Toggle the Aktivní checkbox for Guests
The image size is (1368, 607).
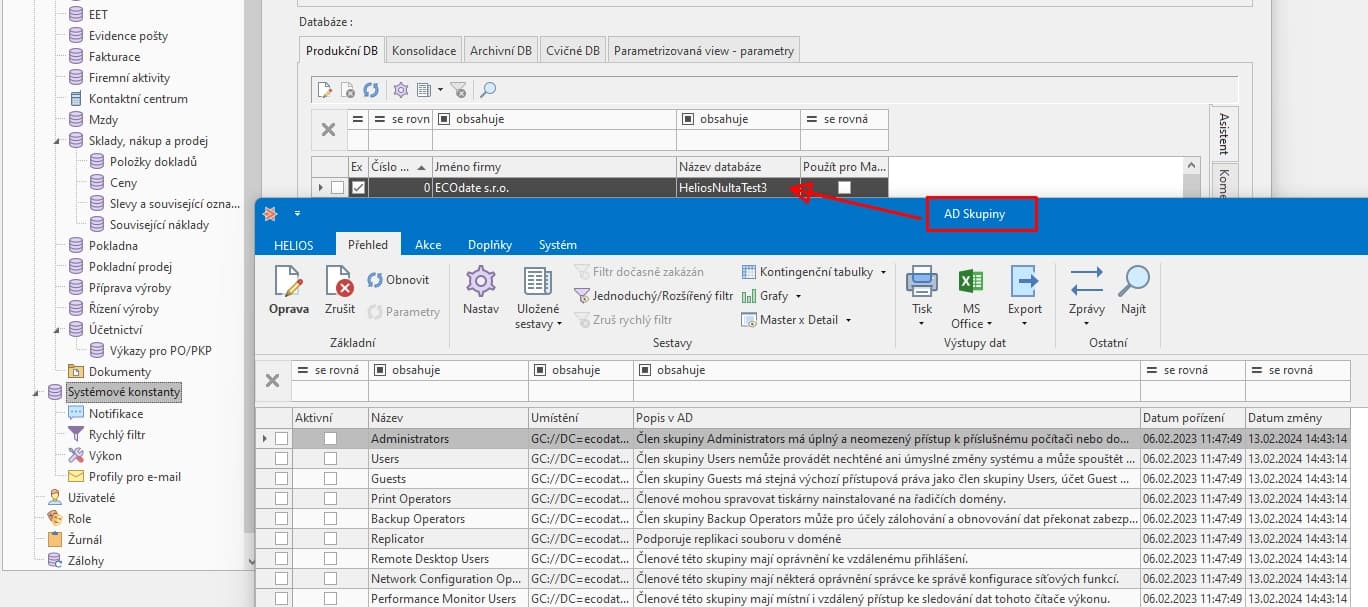point(330,479)
